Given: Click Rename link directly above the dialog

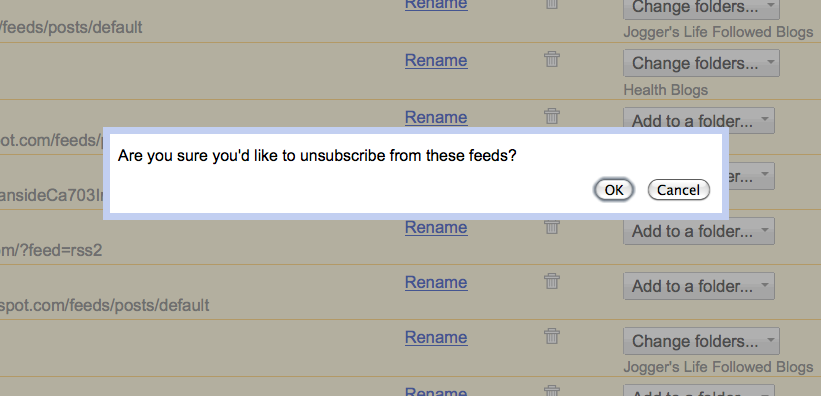Looking at the screenshot, I should point(436,117).
